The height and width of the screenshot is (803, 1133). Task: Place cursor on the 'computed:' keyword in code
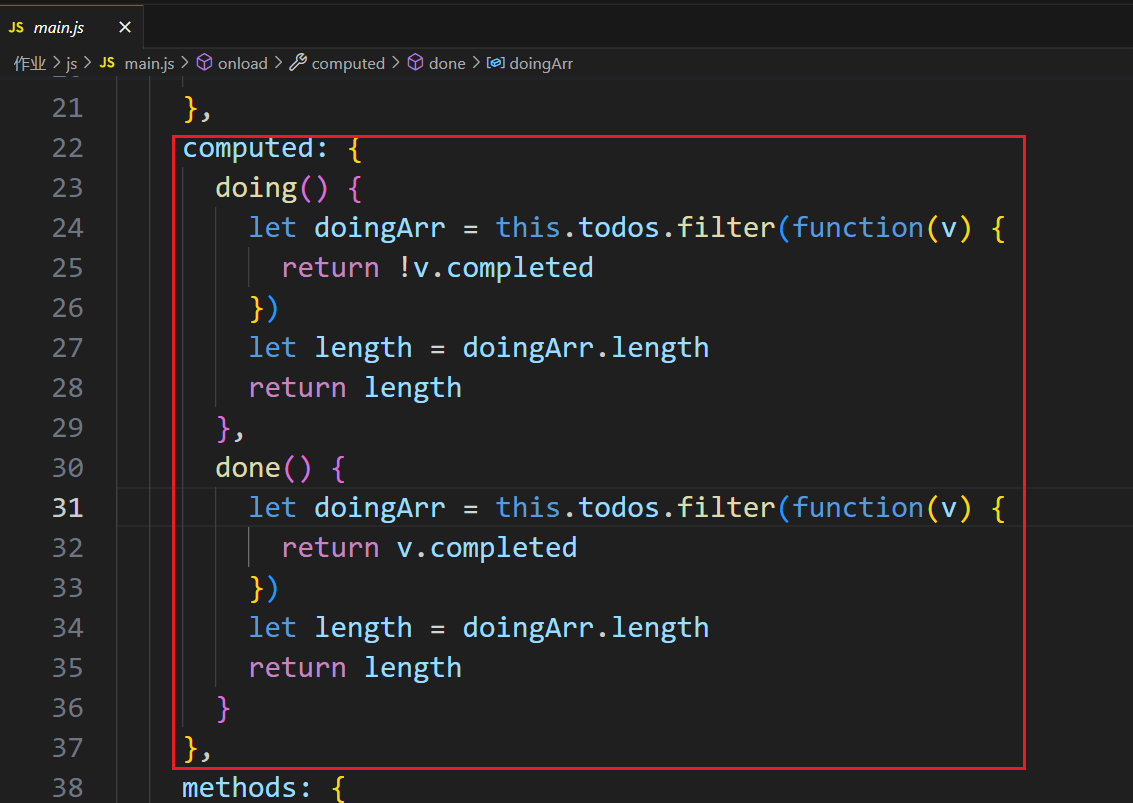[x=255, y=149]
